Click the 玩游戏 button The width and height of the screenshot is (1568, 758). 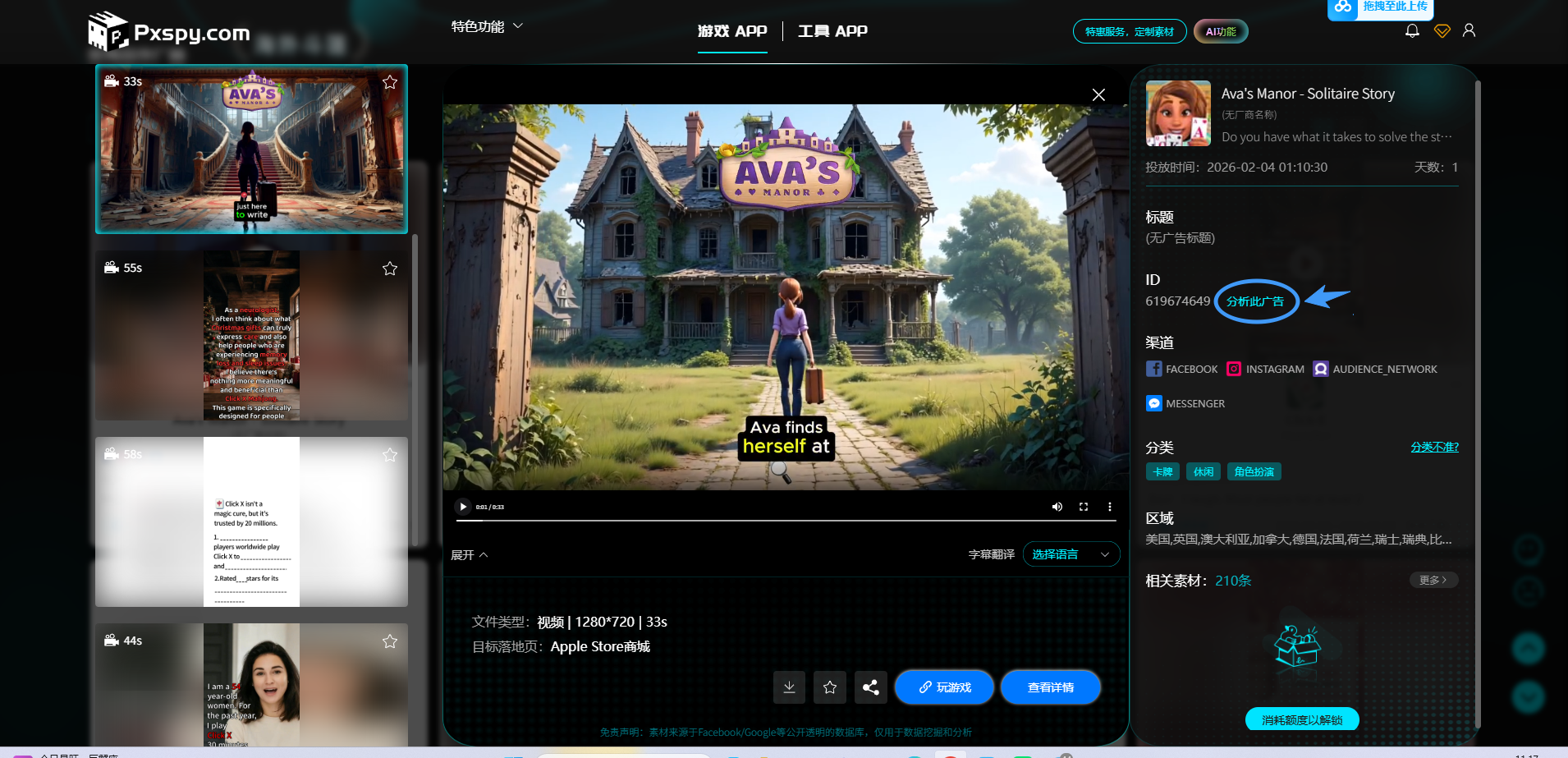pos(944,687)
